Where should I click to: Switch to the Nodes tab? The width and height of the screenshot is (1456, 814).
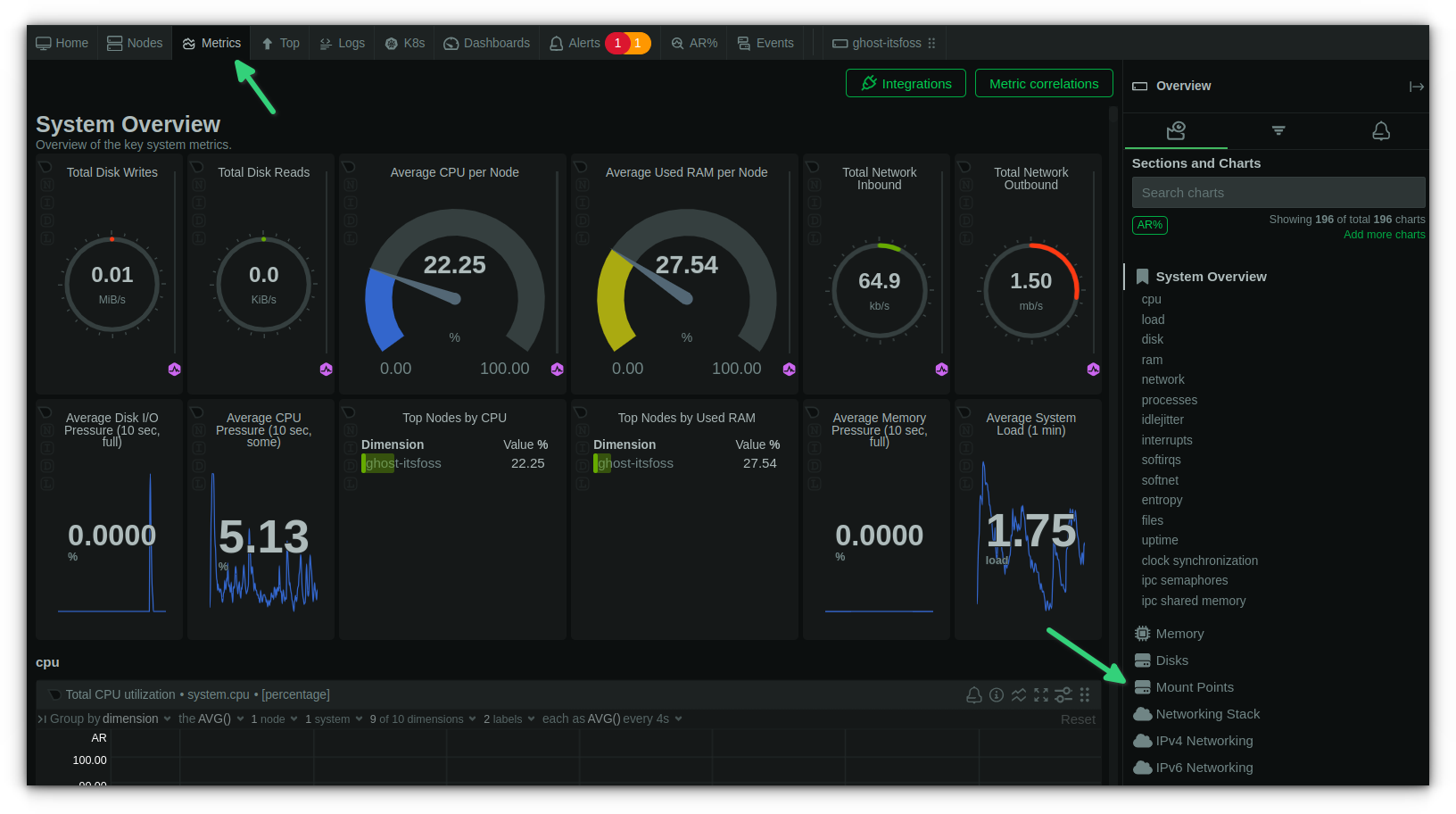[135, 43]
